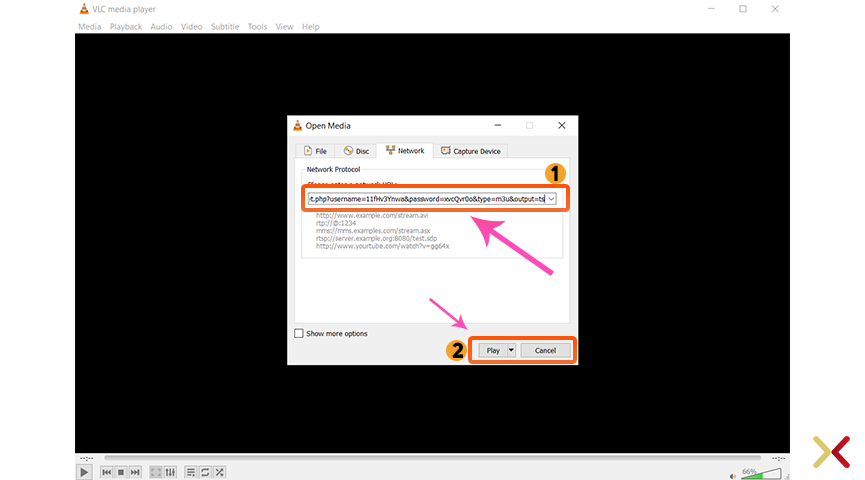Open the Playback menu

[x=126, y=26]
